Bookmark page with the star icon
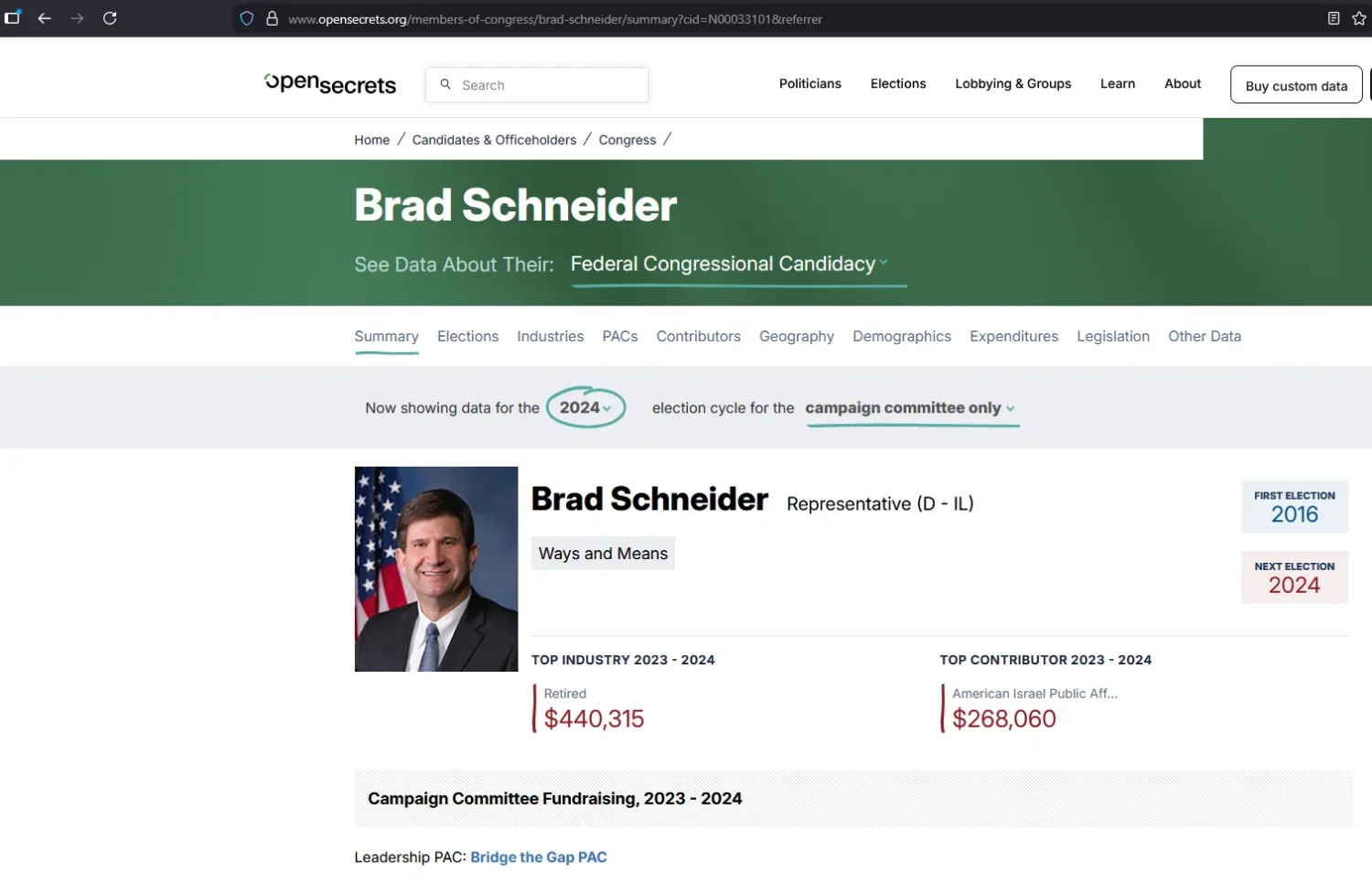 [1359, 18]
